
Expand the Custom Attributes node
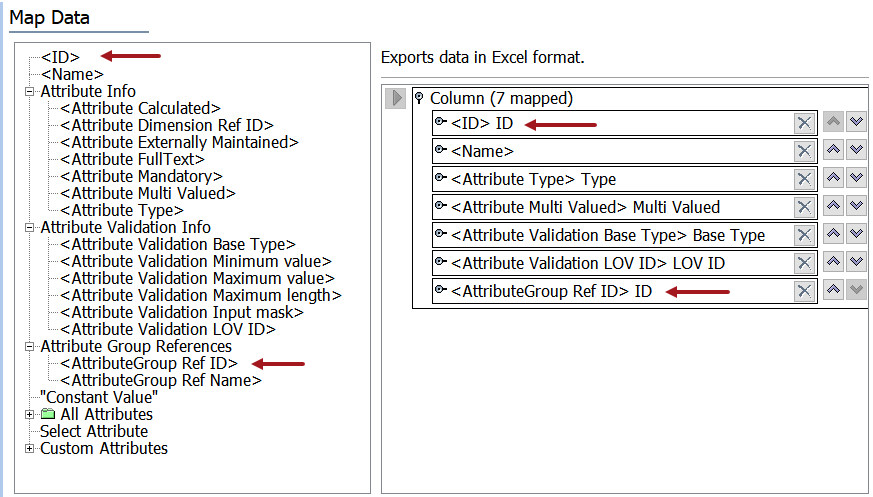coord(30,448)
